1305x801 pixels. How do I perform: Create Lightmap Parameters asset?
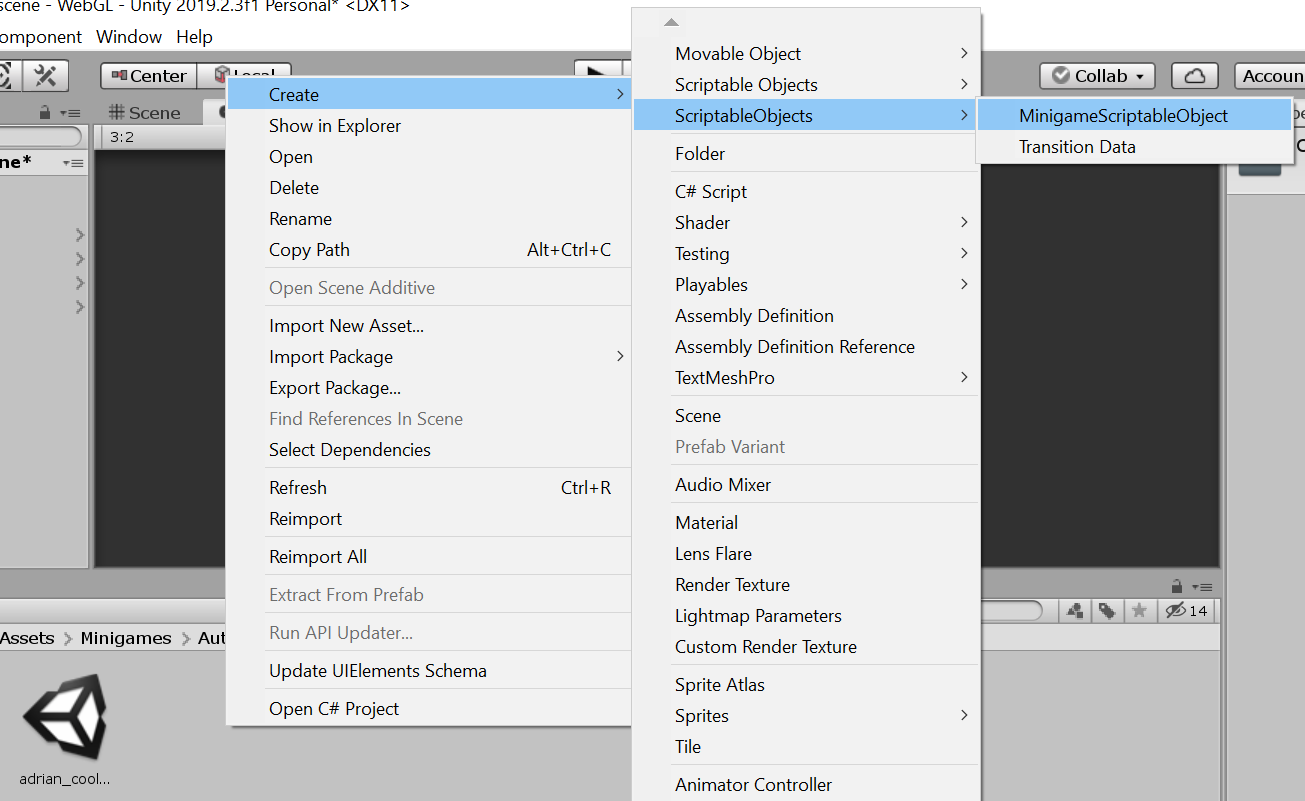[x=807, y=616]
